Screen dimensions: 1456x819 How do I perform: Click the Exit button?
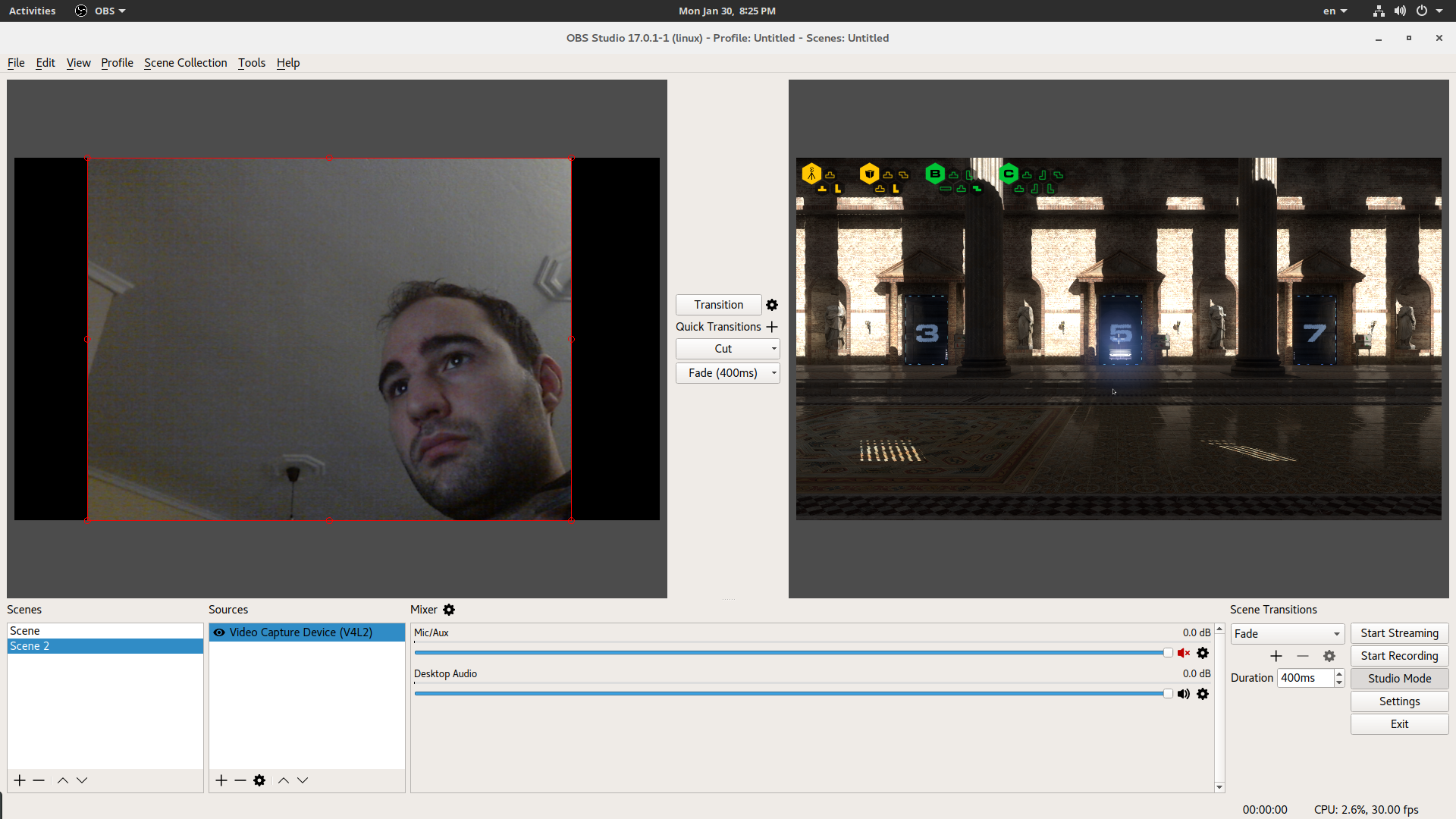1399,724
